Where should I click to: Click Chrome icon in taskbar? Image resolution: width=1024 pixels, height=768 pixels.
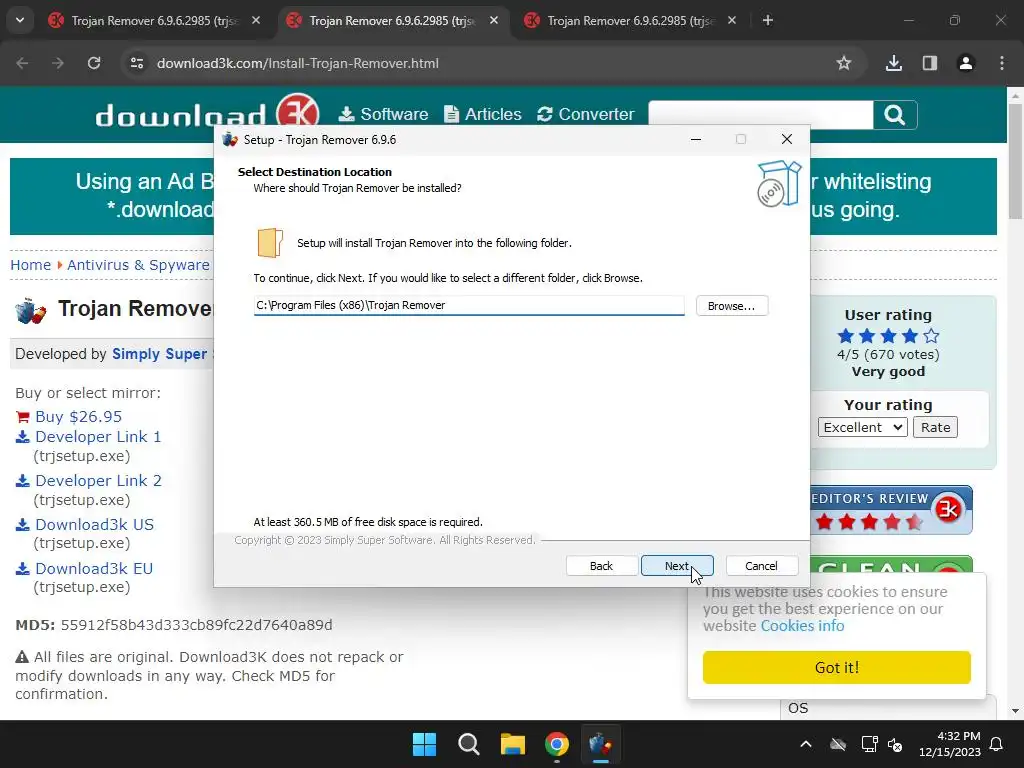(556, 744)
